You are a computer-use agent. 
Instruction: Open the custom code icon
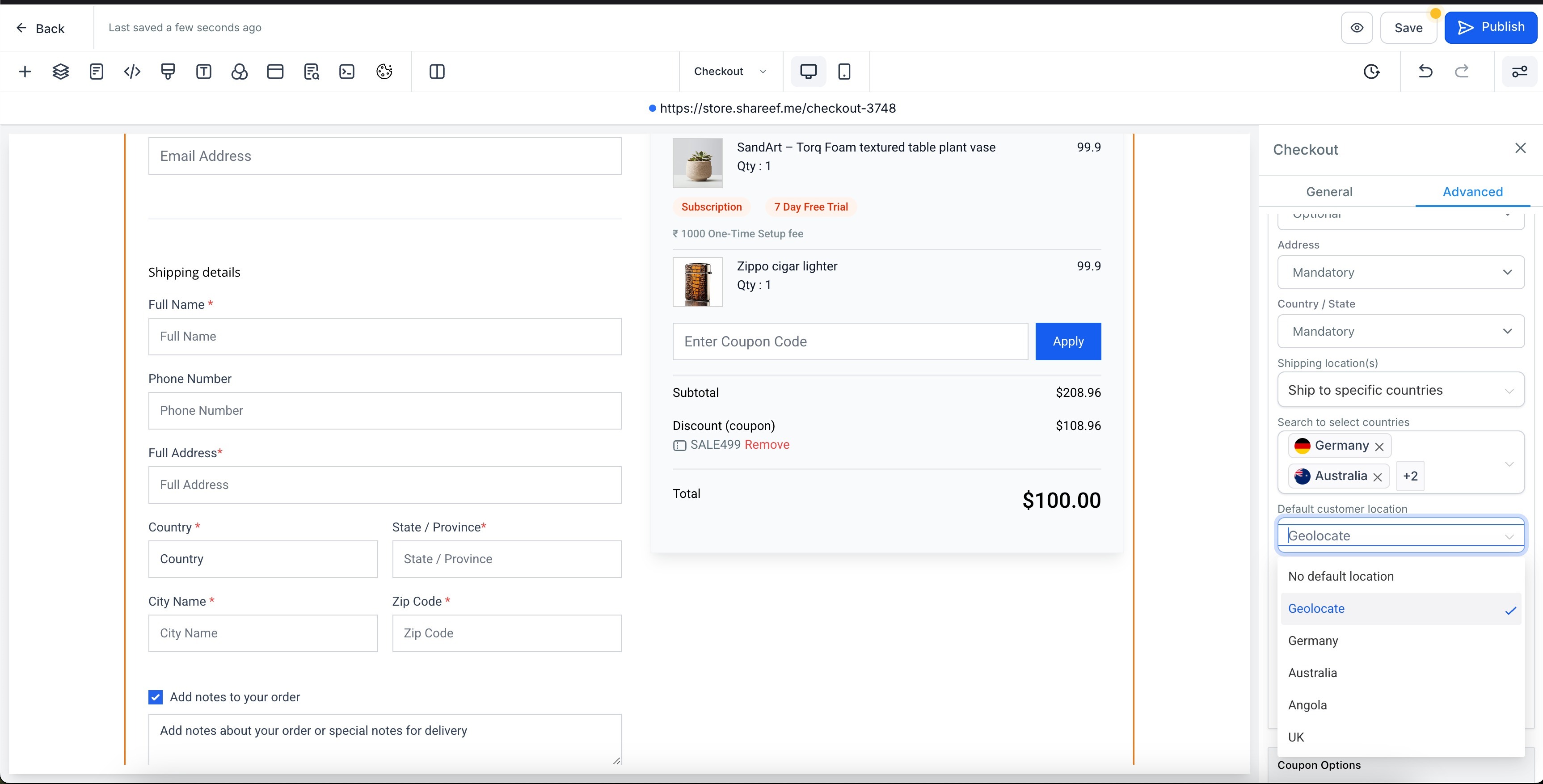click(x=132, y=72)
